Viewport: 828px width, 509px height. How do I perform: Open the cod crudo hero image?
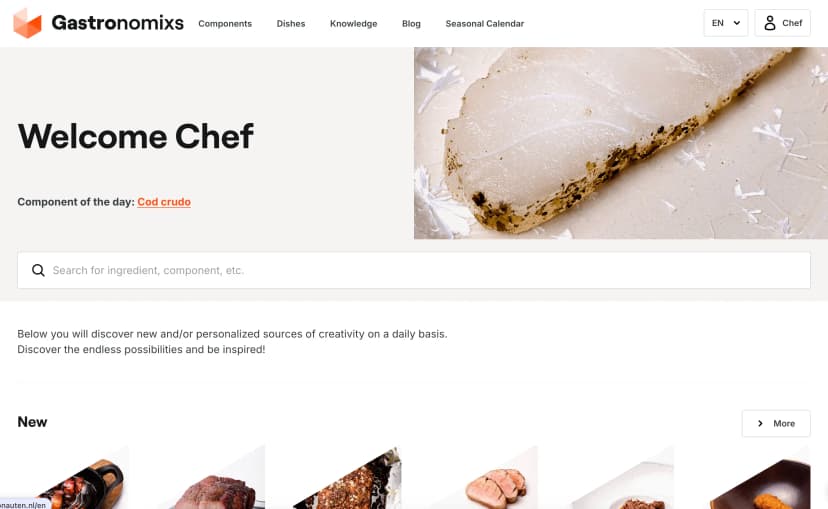point(621,143)
